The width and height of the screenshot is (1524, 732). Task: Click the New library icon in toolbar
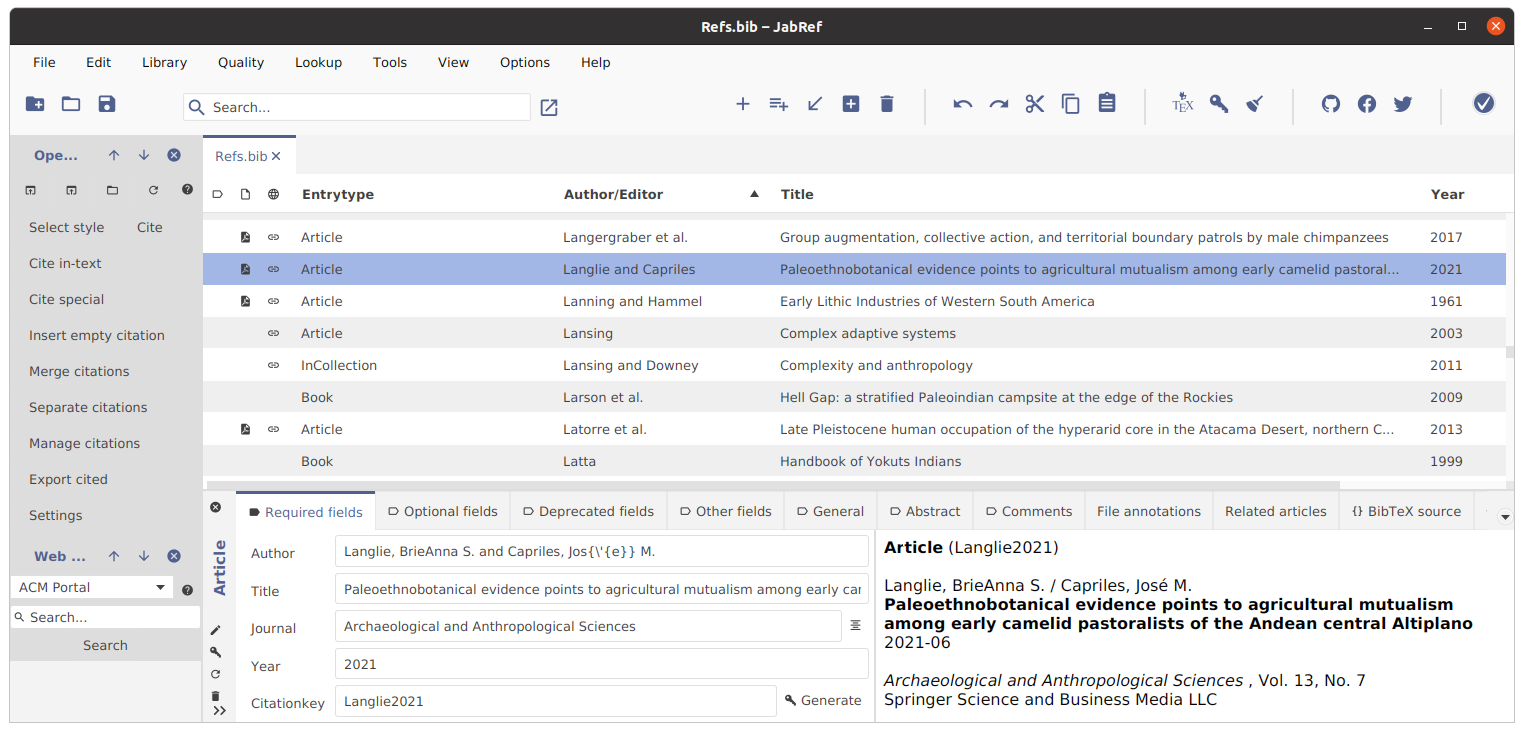pos(35,104)
